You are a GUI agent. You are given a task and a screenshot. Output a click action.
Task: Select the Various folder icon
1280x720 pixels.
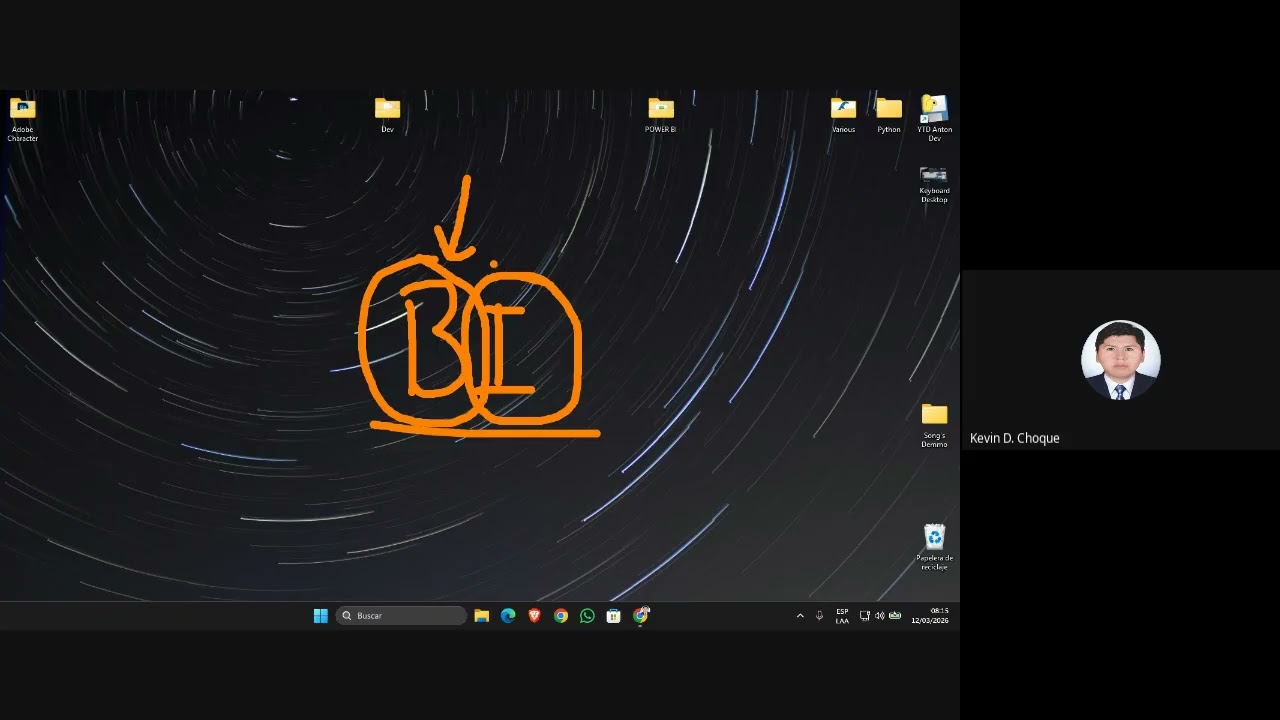[843, 116]
